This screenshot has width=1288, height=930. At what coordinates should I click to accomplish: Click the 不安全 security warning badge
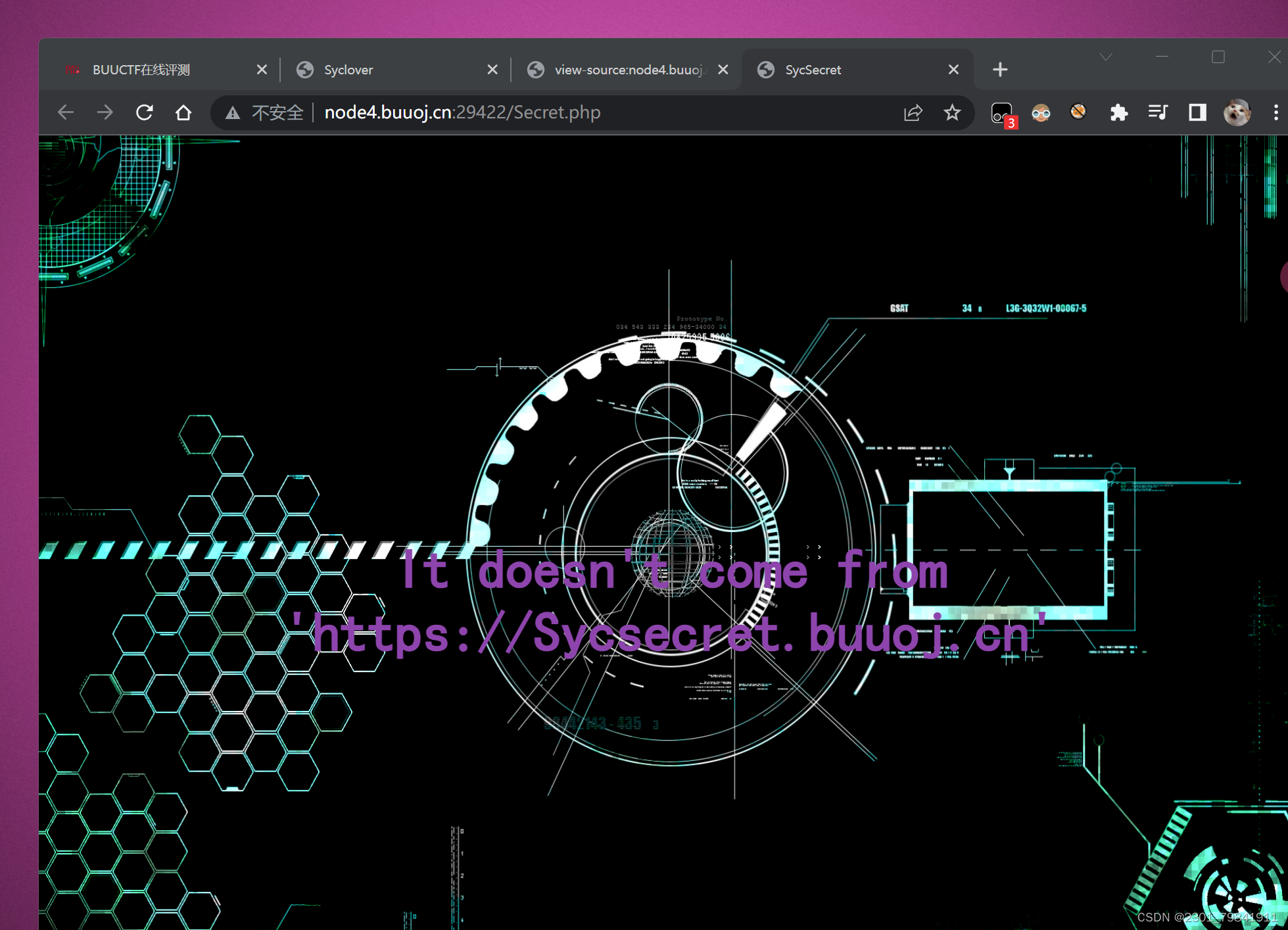(266, 112)
